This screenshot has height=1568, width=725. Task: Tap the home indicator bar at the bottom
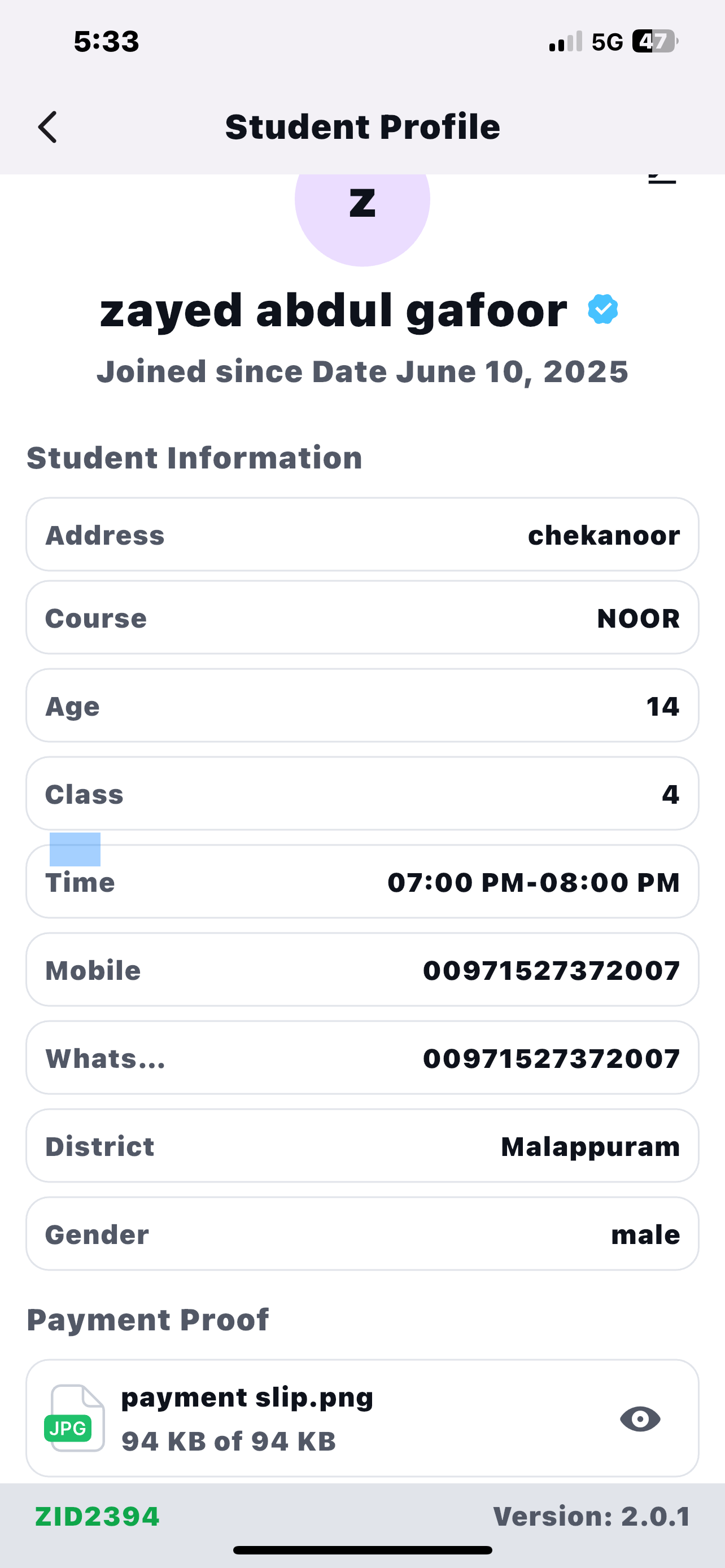pyautogui.click(x=362, y=1550)
